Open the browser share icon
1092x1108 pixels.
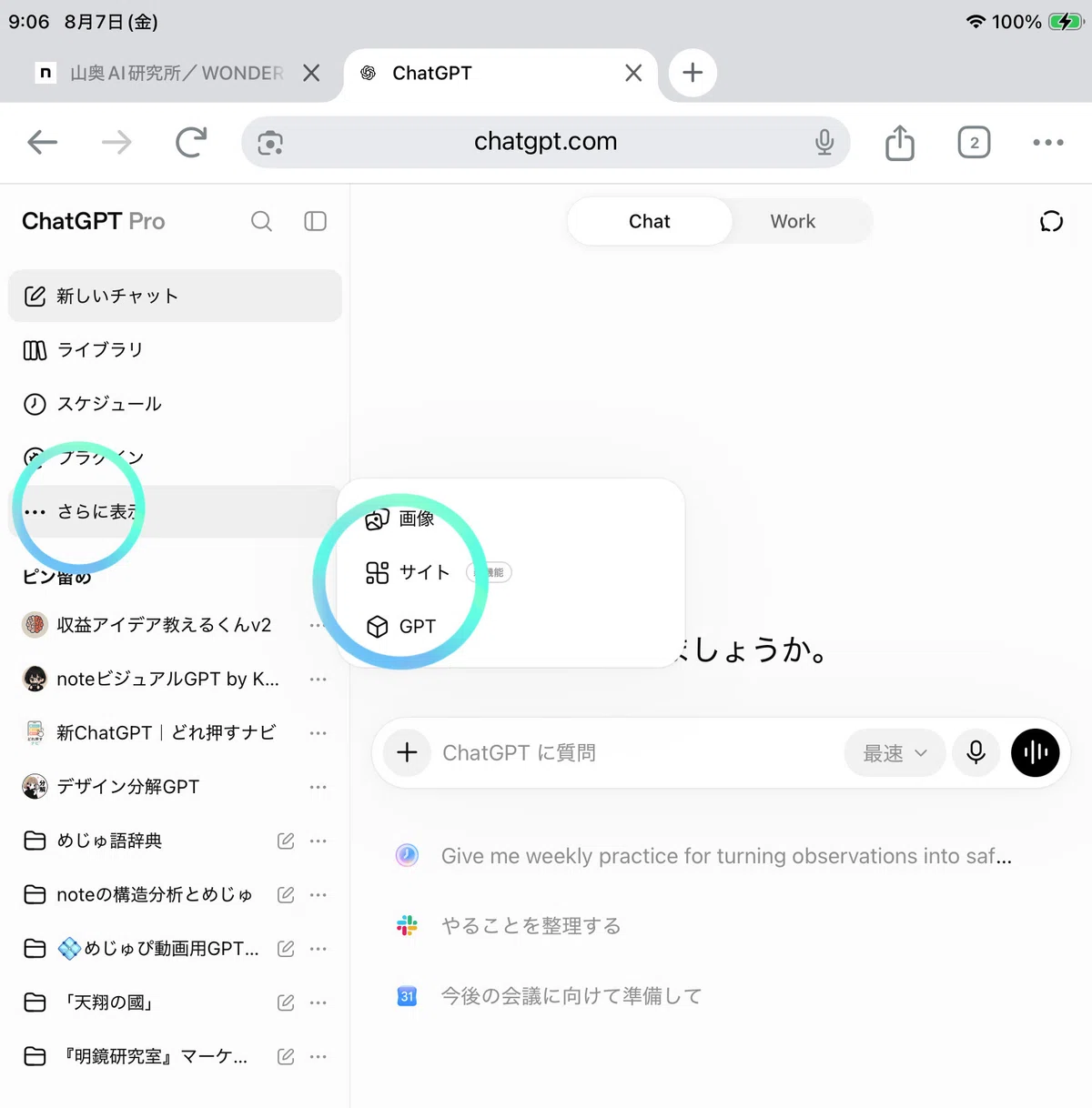[x=900, y=142]
